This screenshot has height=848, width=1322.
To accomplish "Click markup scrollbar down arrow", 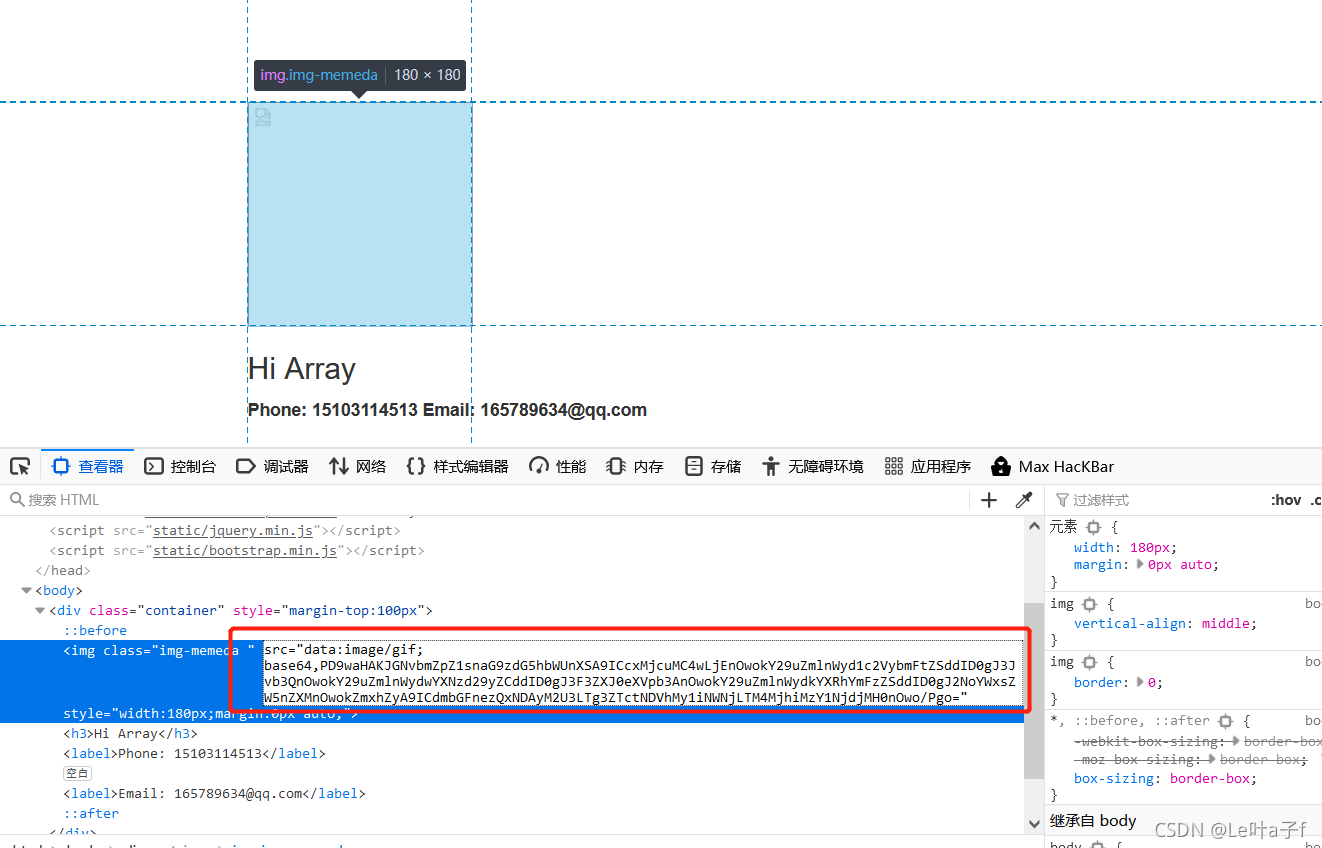I will (x=1034, y=823).
